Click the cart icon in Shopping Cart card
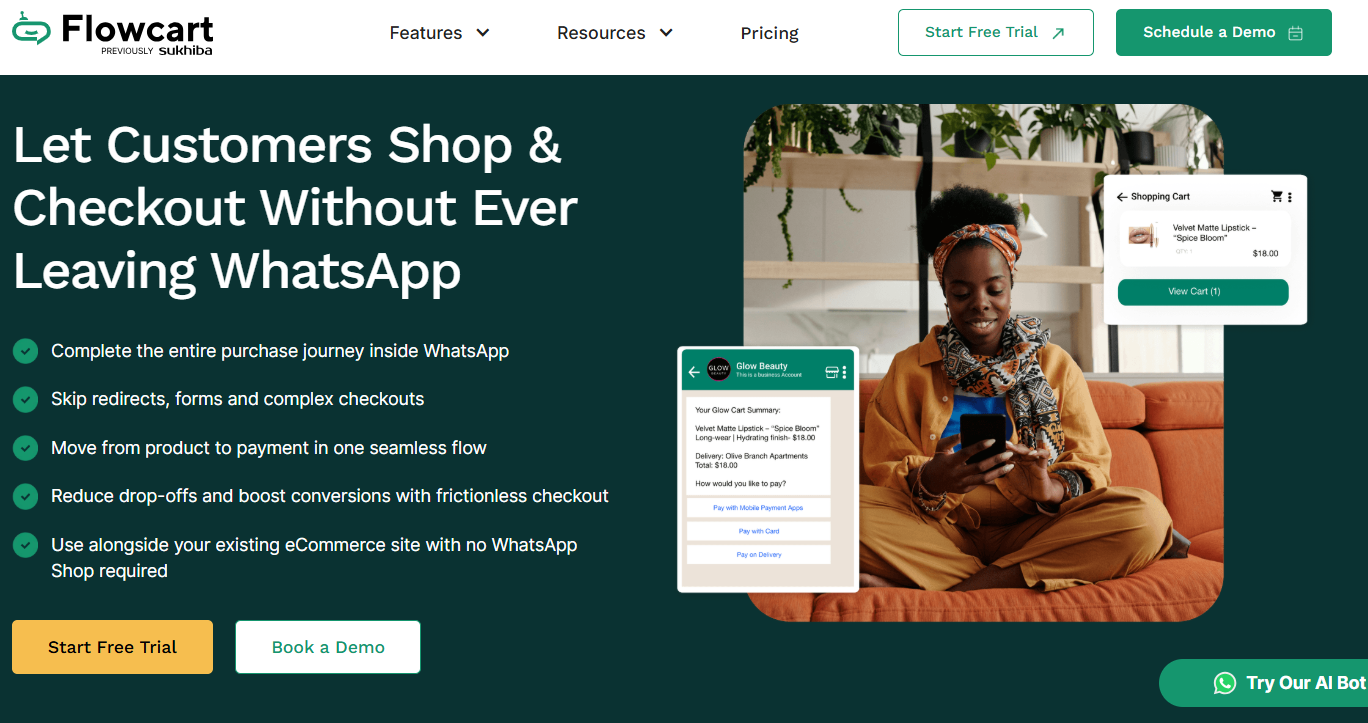The height and width of the screenshot is (723, 1368). coord(1277,197)
